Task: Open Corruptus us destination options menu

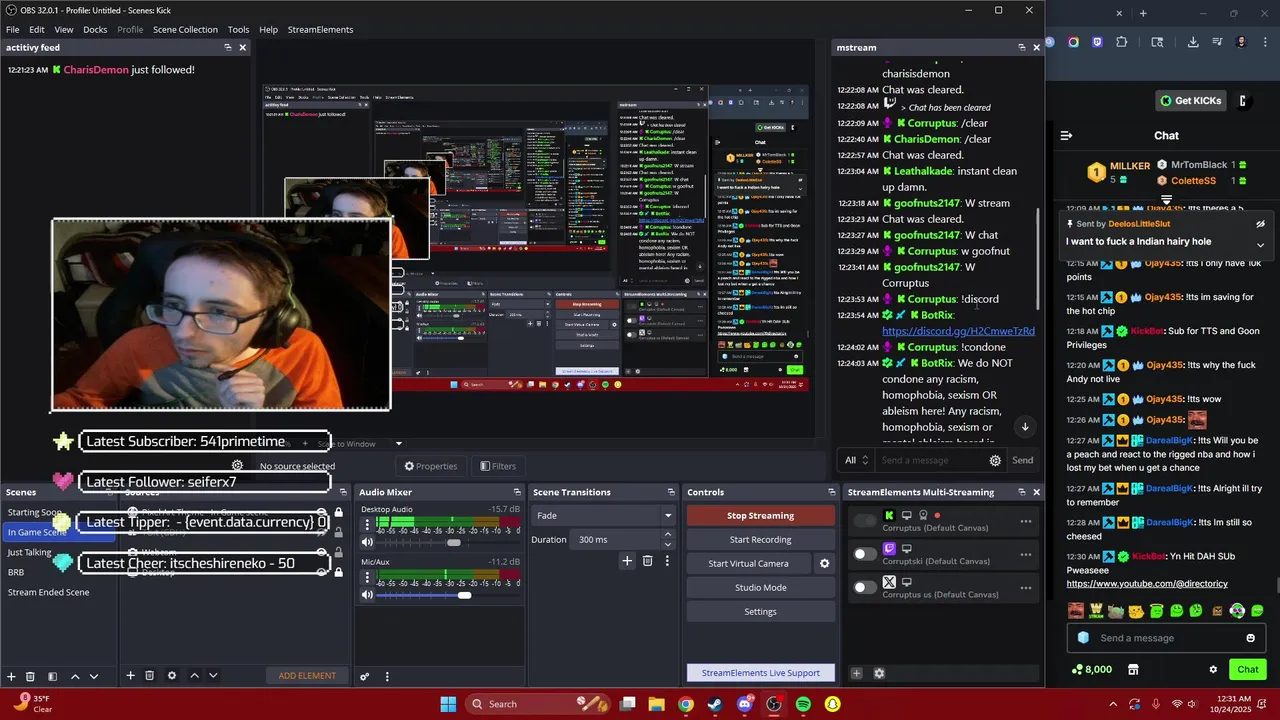Action: click(x=1025, y=587)
